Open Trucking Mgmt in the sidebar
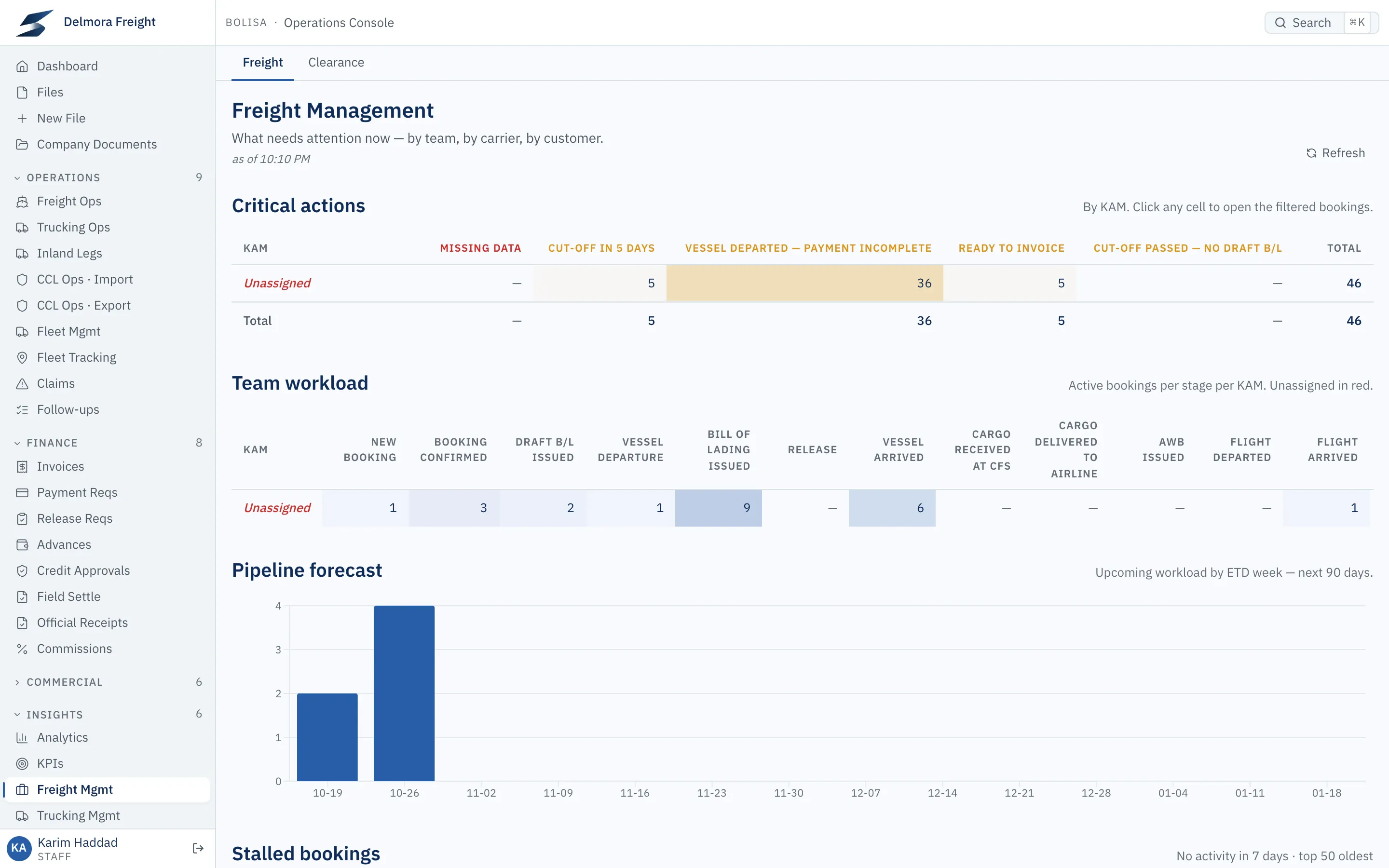Viewport: 1389px width, 868px height. point(108,816)
